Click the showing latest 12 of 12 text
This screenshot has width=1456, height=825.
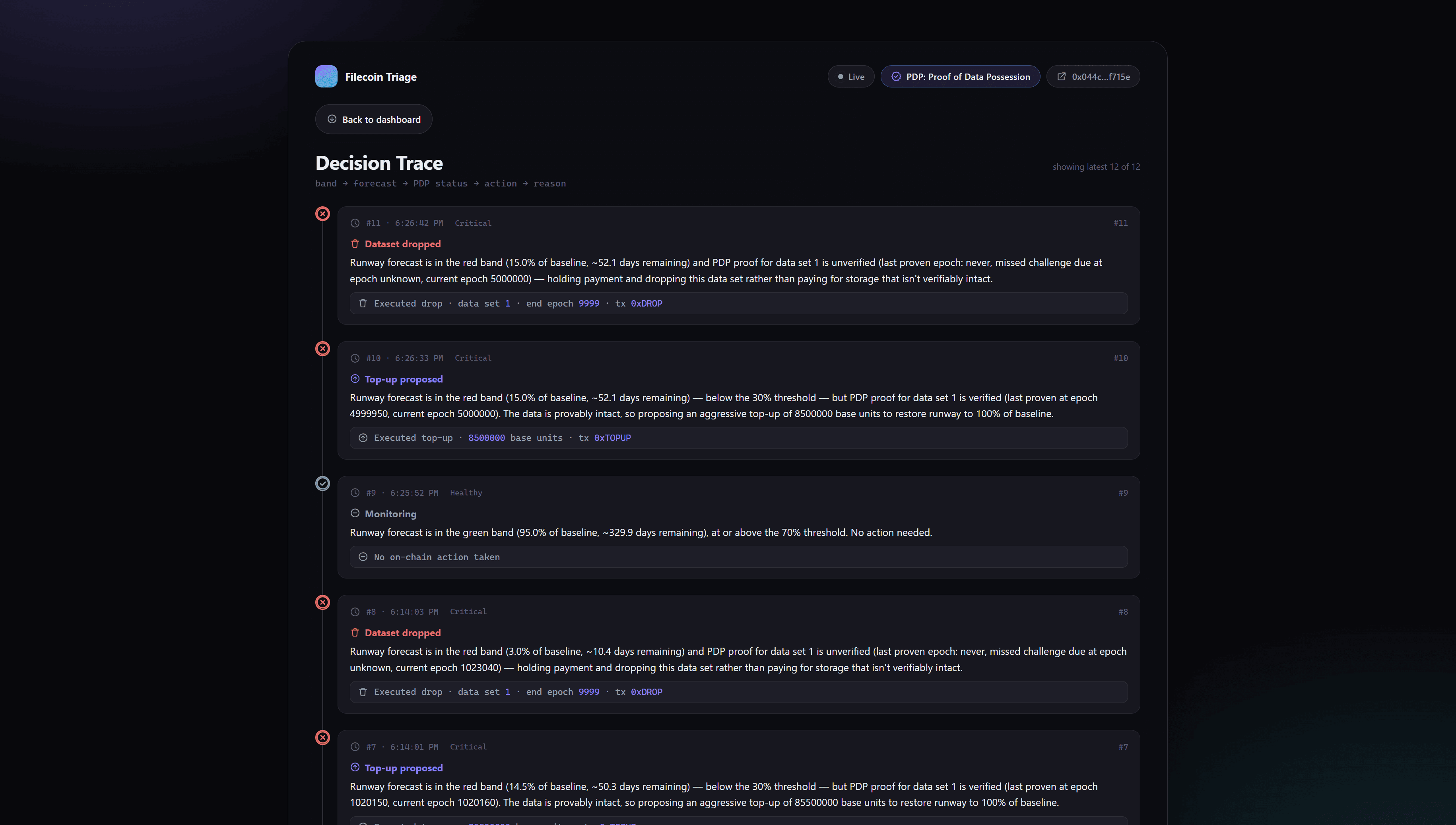pyautogui.click(x=1096, y=167)
